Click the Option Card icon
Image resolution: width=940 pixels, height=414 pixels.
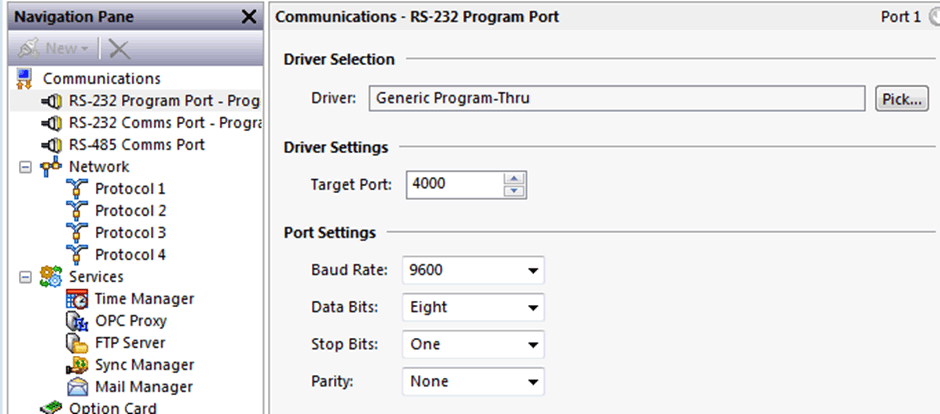pos(50,408)
